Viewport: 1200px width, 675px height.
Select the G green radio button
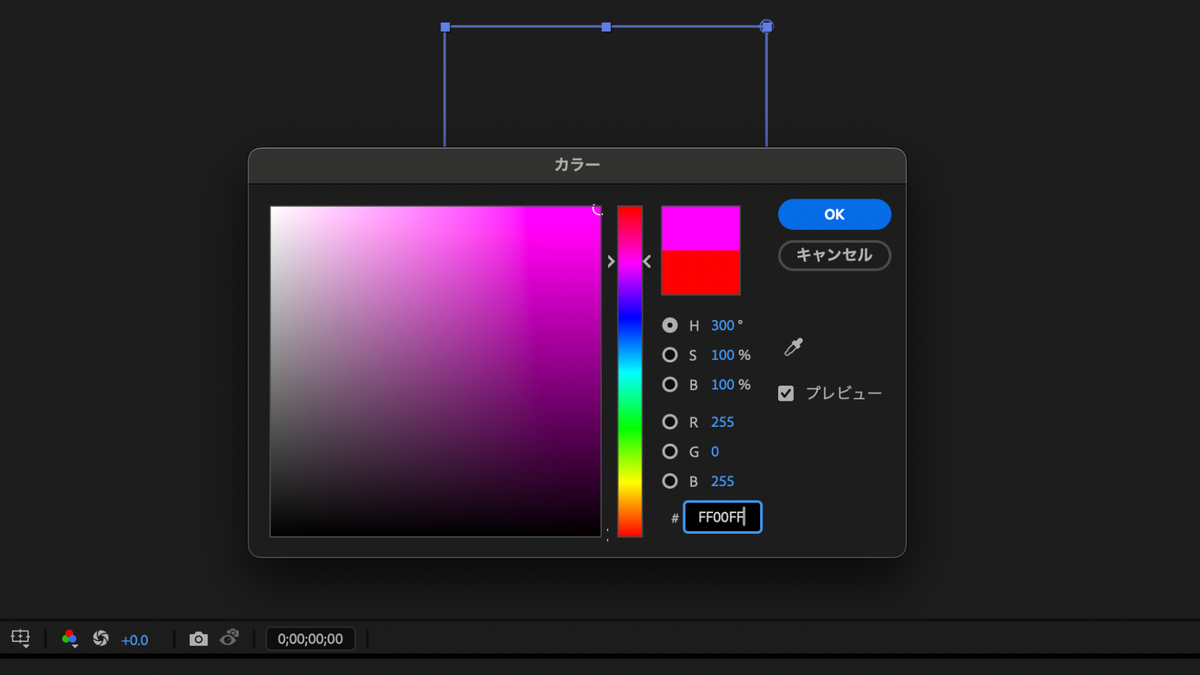670,452
